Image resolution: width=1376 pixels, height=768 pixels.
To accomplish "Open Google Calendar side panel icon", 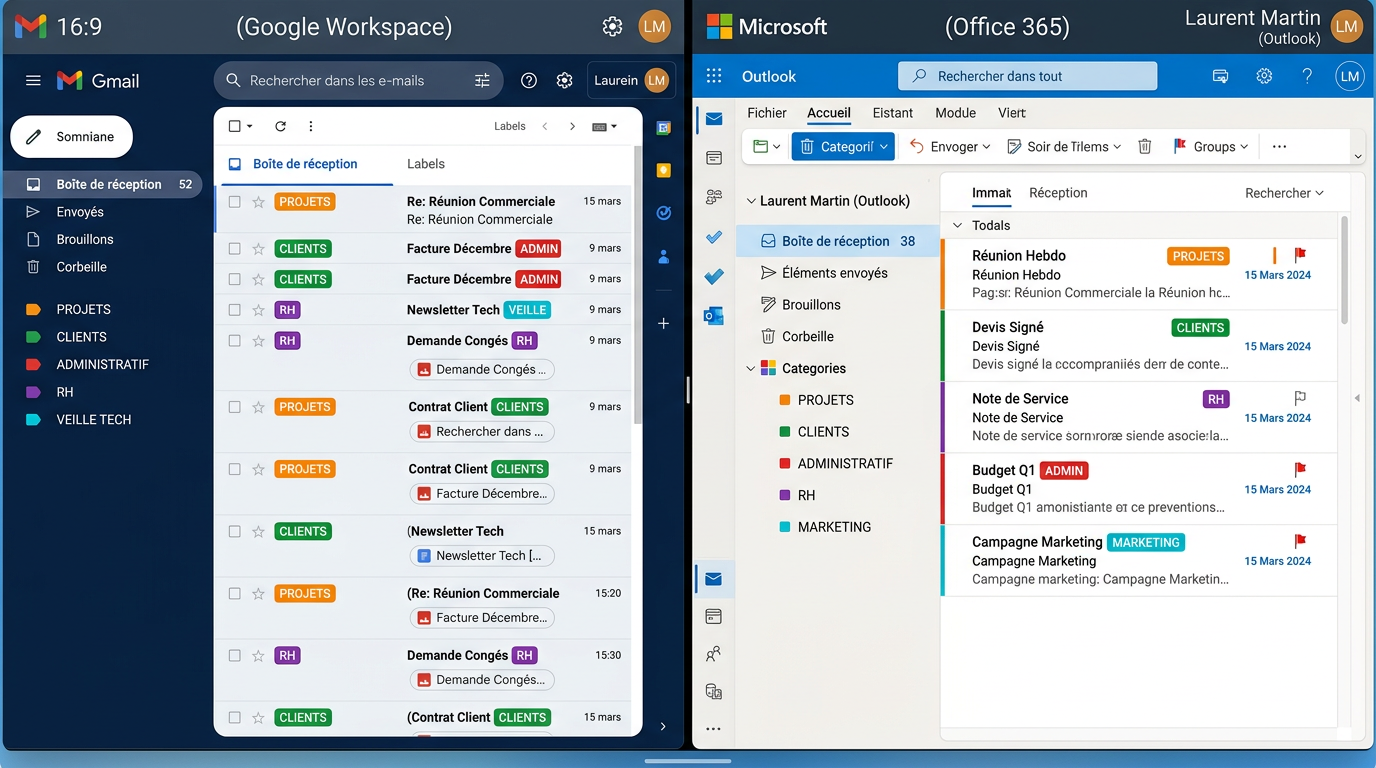I will coord(663,128).
